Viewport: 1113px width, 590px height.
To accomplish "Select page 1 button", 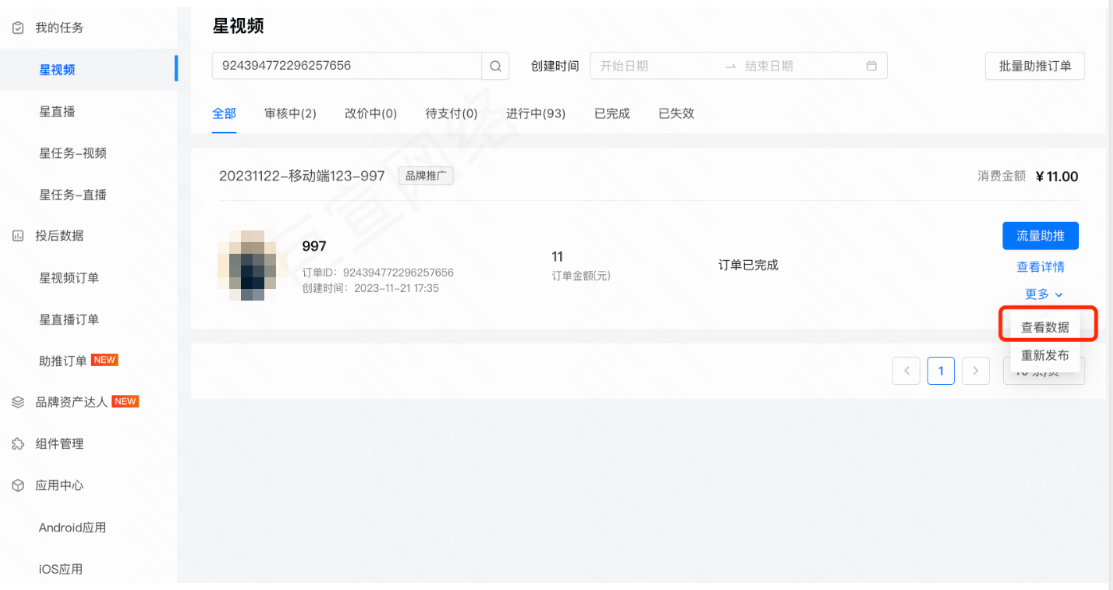I will (941, 371).
